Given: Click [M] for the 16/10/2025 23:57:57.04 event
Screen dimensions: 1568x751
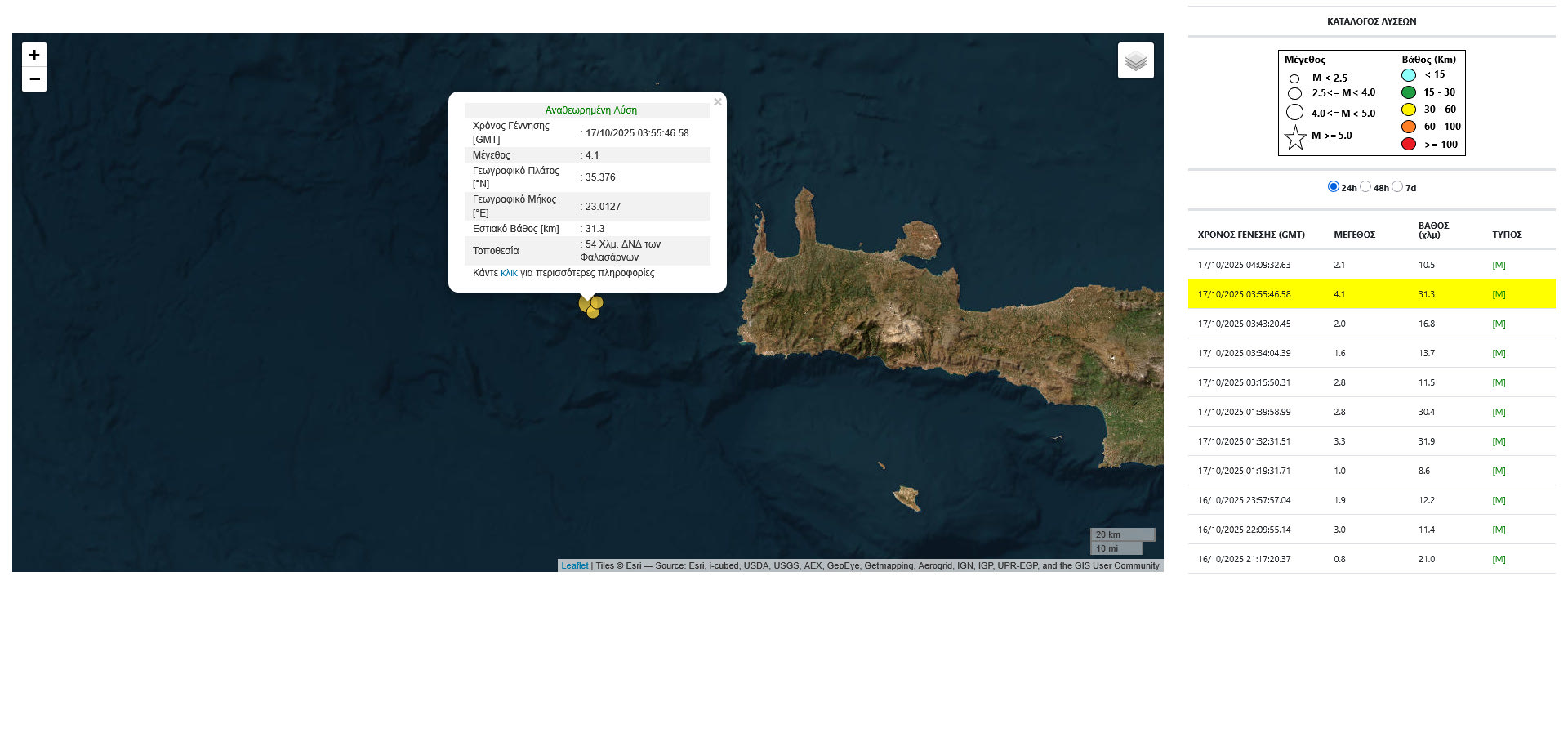Looking at the screenshot, I should click(x=1499, y=500).
